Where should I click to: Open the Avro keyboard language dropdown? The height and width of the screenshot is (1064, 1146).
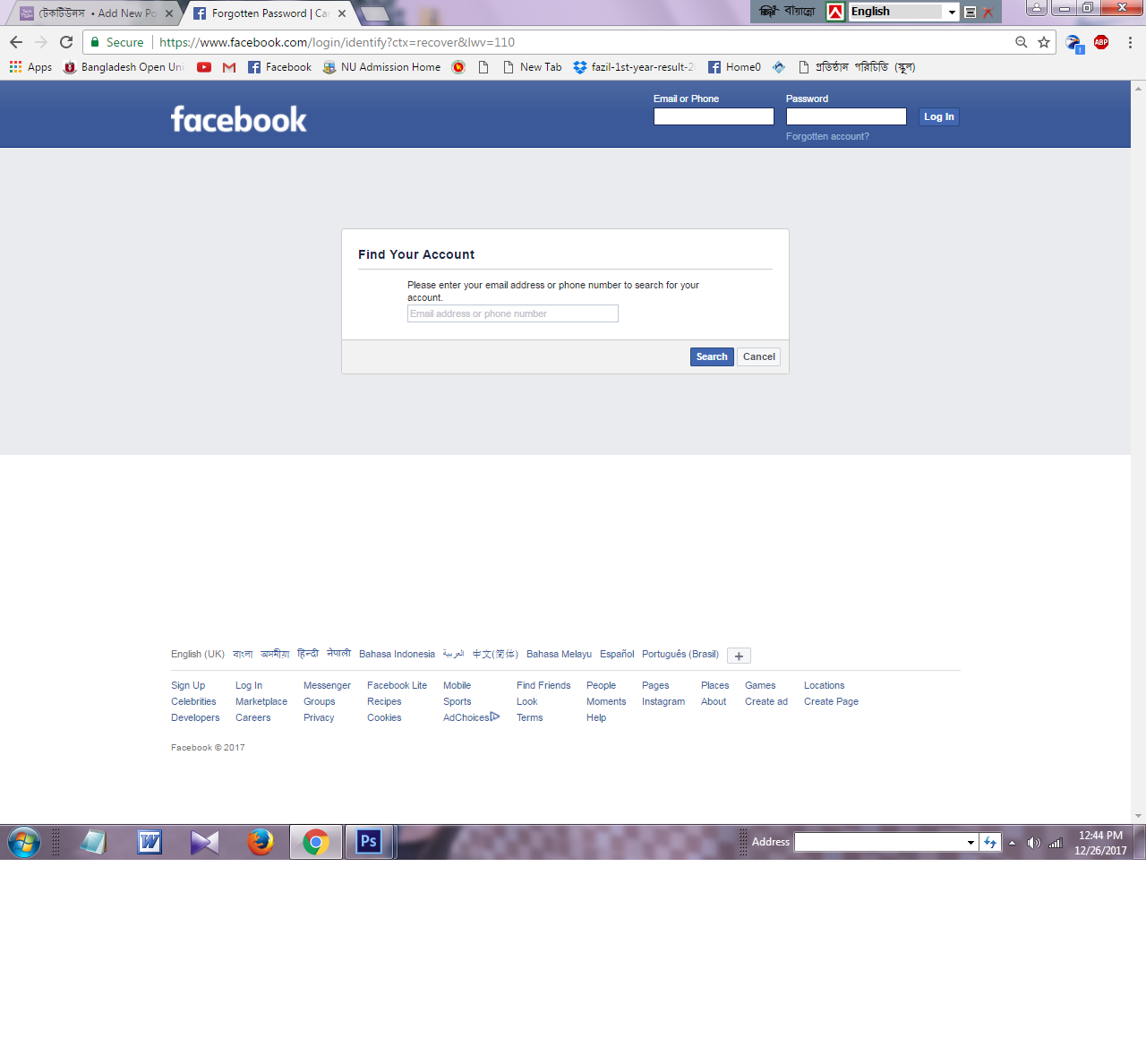(952, 12)
